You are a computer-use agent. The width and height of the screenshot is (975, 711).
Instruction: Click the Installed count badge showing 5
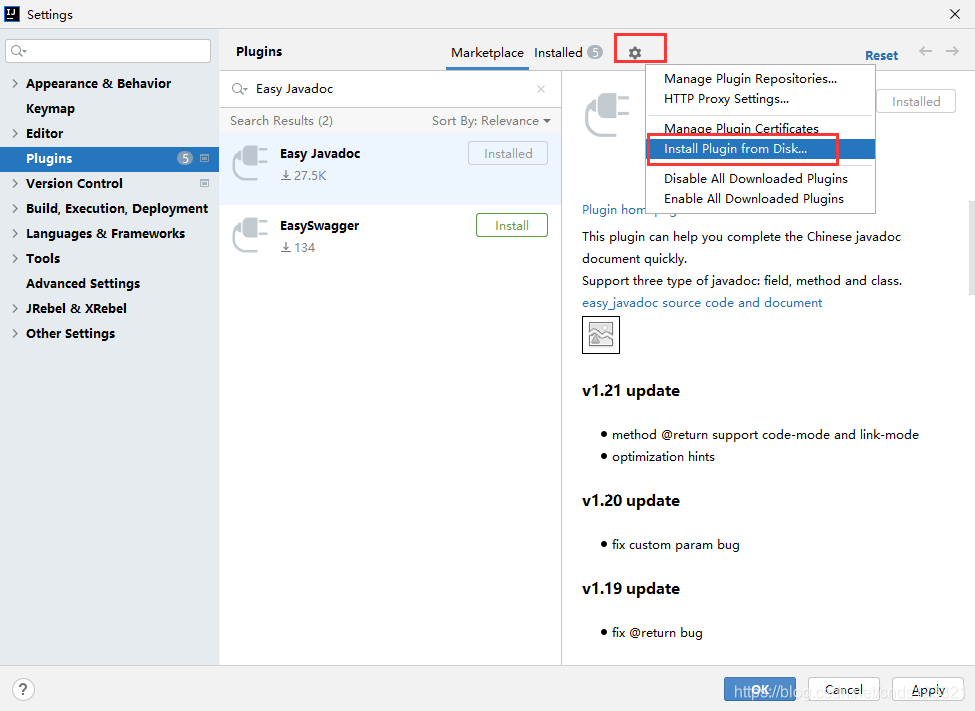pyautogui.click(x=595, y=52)
